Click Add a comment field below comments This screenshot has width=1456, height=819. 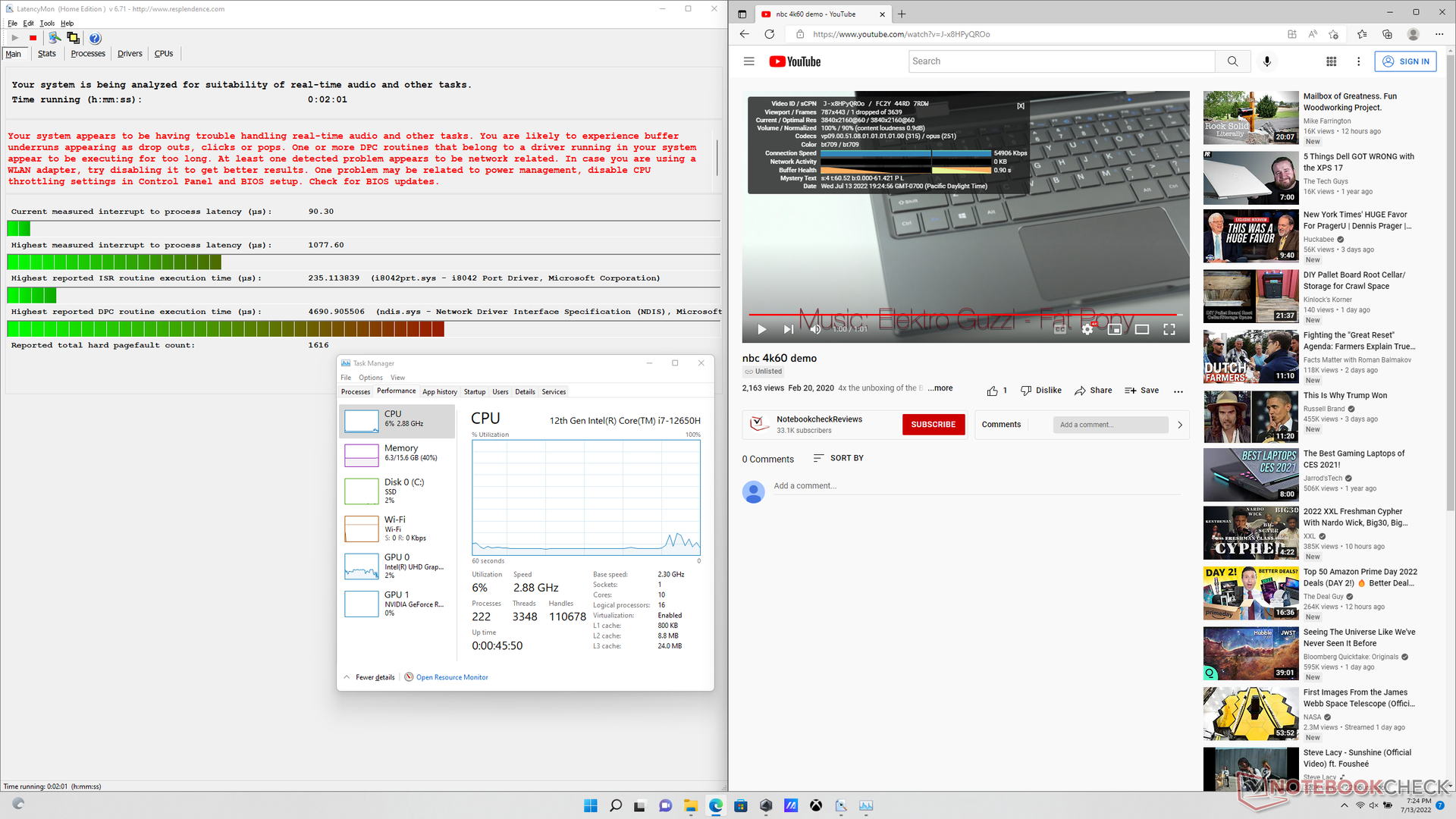click(x=976, y=486)
